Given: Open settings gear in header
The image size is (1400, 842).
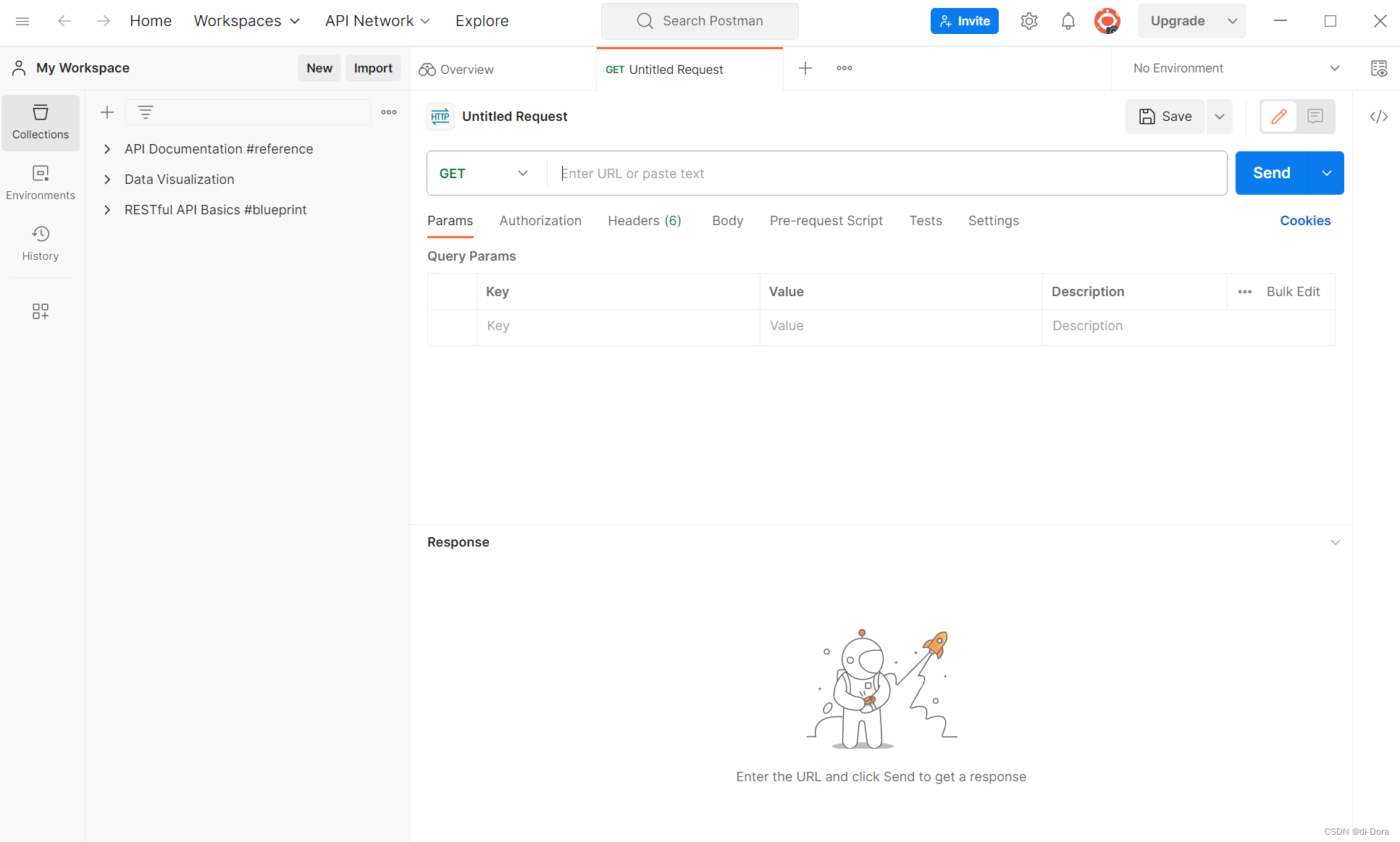Looking at the screenshot, I should click(1028, 21).
